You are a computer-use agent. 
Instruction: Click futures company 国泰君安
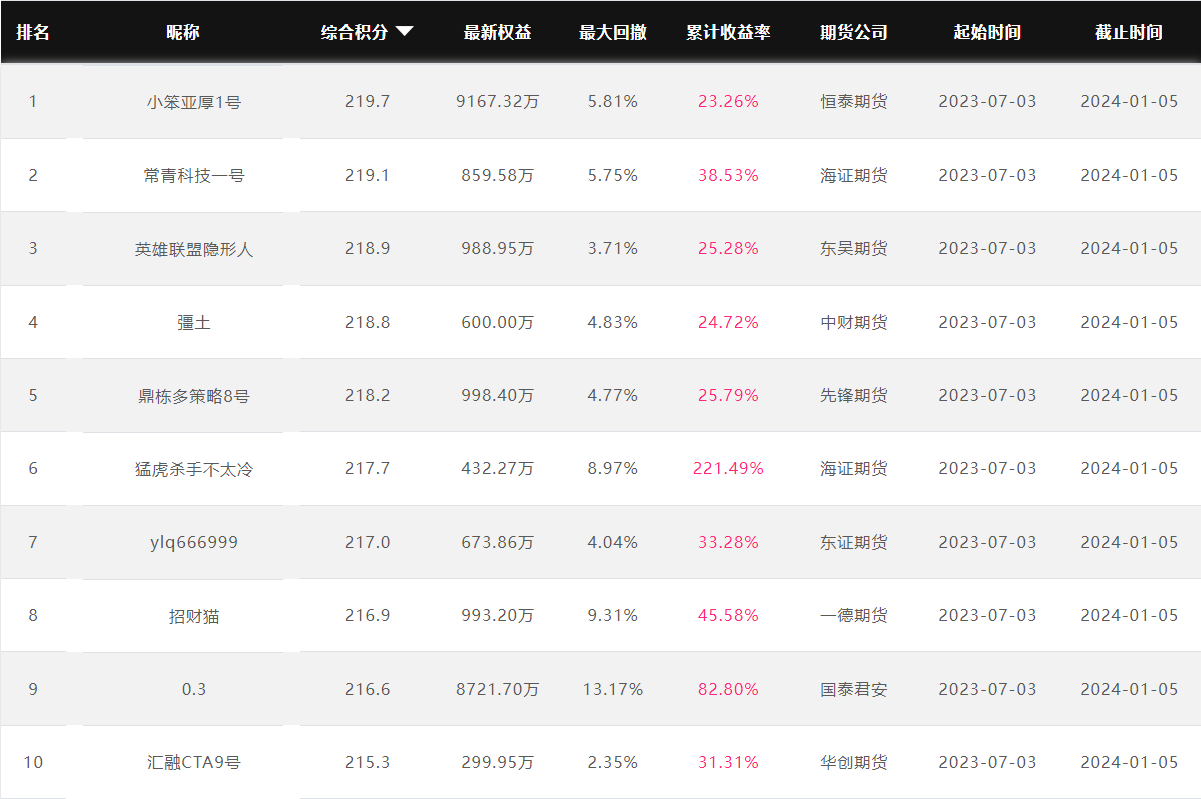tap(854, 689)
